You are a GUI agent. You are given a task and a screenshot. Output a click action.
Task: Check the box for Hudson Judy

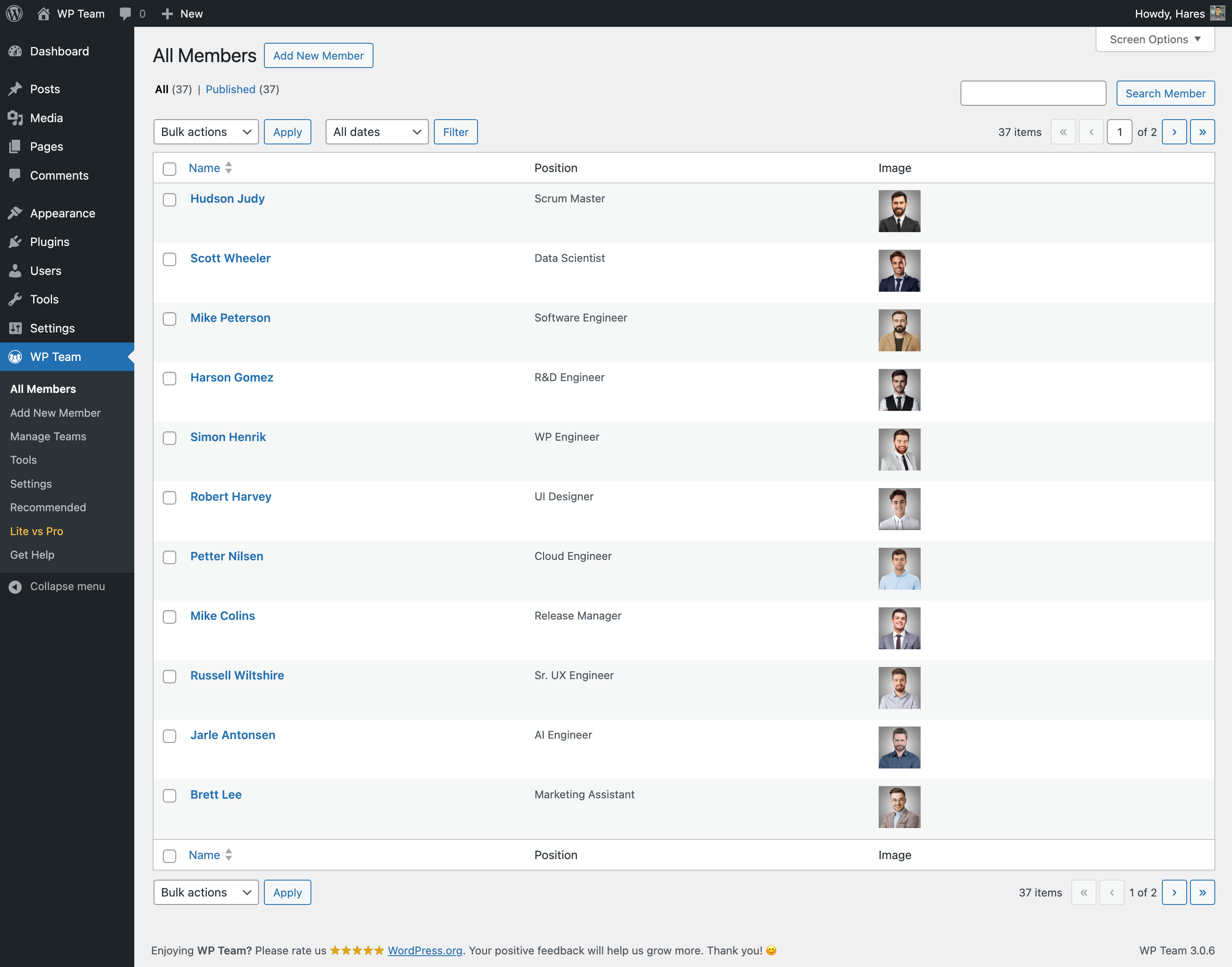pyautogui.click(x=169, y=200)
